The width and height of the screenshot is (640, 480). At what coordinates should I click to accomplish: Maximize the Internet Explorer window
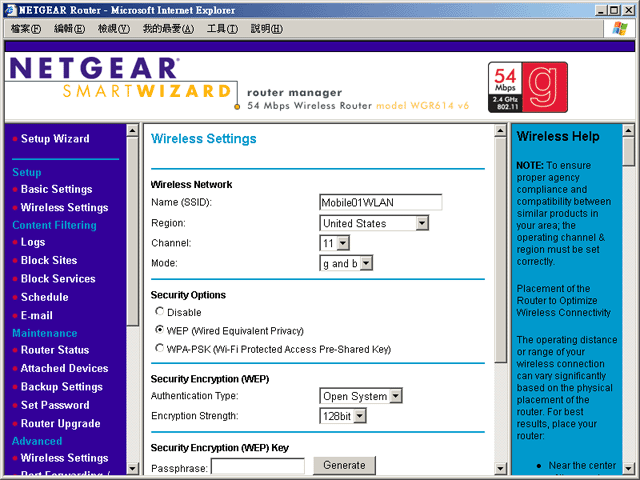613,10
